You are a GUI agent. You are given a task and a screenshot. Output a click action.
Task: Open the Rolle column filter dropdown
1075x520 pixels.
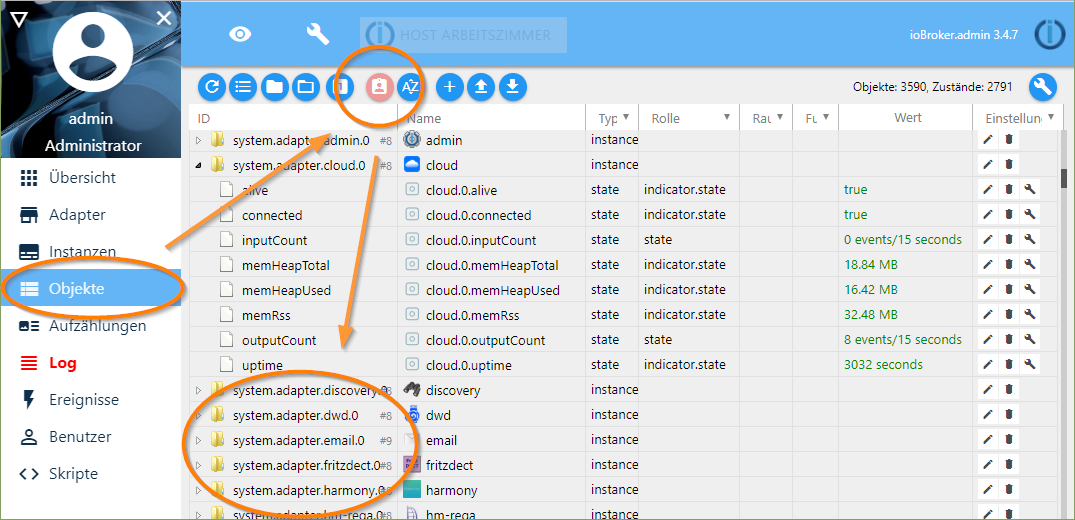(727, 117)
